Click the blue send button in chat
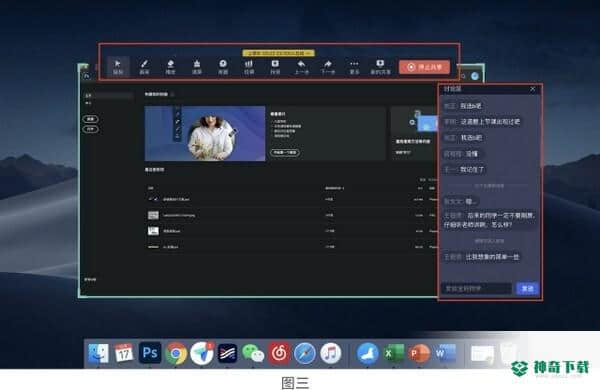The width and height of the screenshot is (600, 390). click(x=527, y=288)
